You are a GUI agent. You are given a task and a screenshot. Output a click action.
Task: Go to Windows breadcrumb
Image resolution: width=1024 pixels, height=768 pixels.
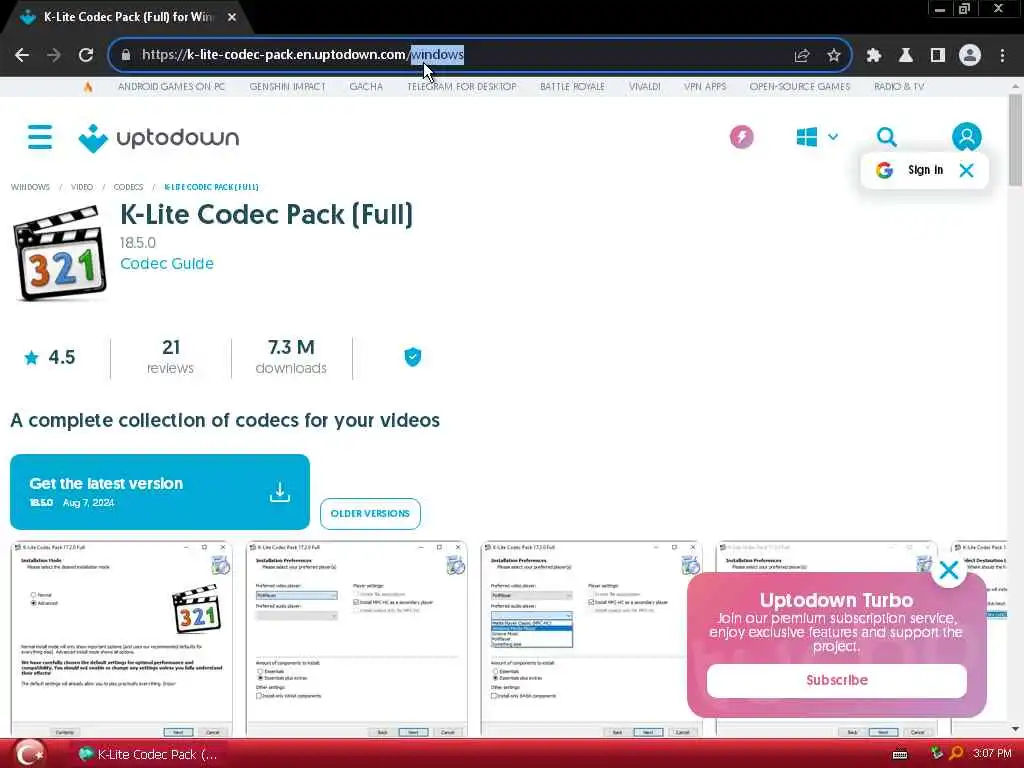[x=30, y=187]
